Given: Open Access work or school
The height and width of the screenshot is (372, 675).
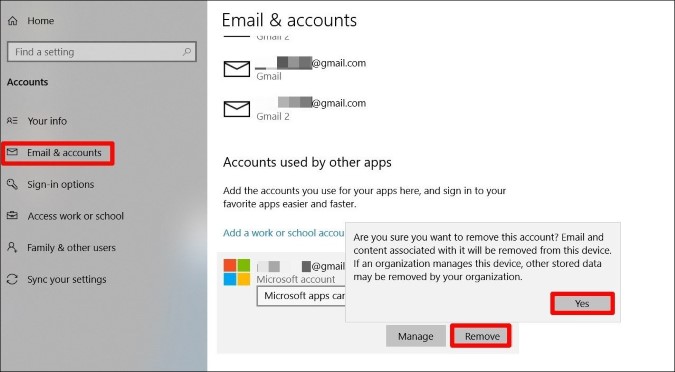Looking at the screenshot, I should (75, 216).
